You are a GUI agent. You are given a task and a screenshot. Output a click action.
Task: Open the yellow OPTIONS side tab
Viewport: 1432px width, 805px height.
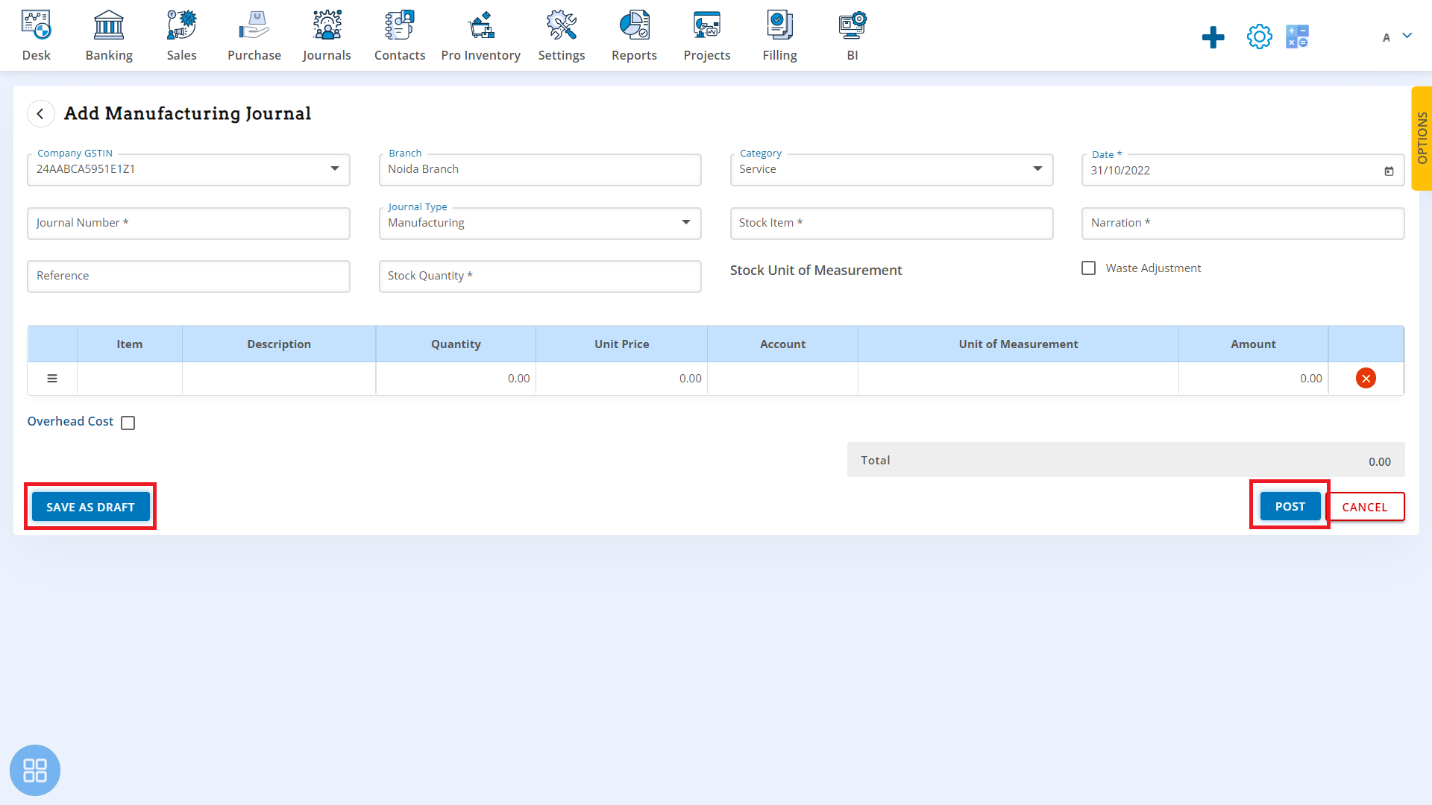[x=1422, y=138]
